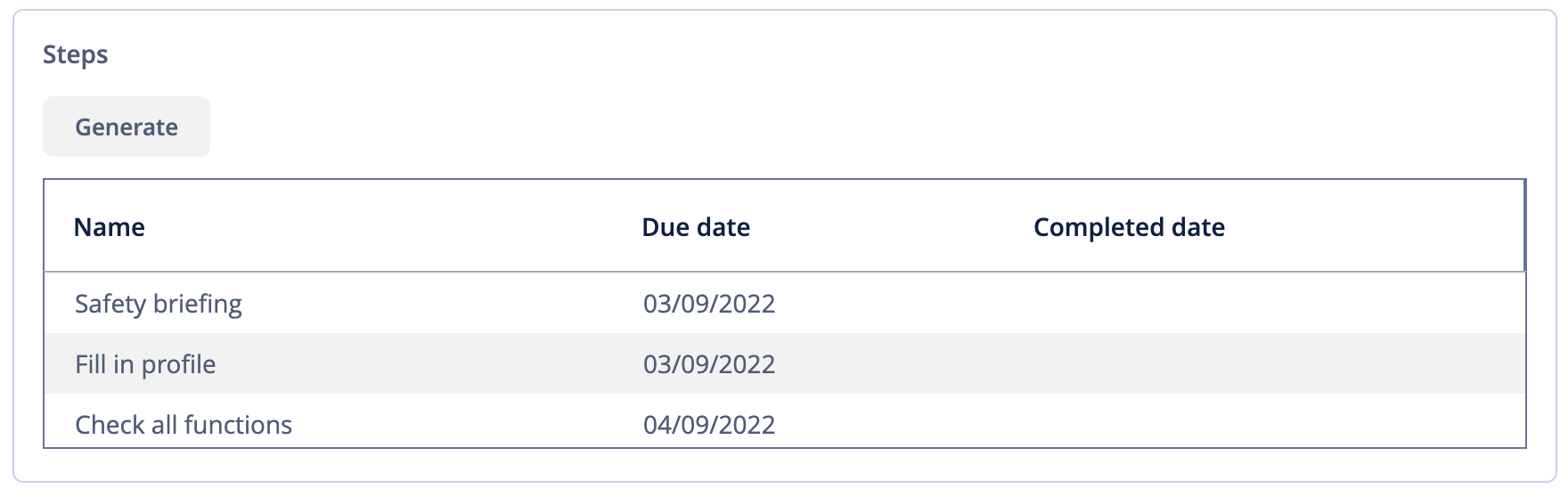Viewport: 1568px width, 497px height.
Task: Sort by the Completed date column header
Action: (x=1129, y=227)
